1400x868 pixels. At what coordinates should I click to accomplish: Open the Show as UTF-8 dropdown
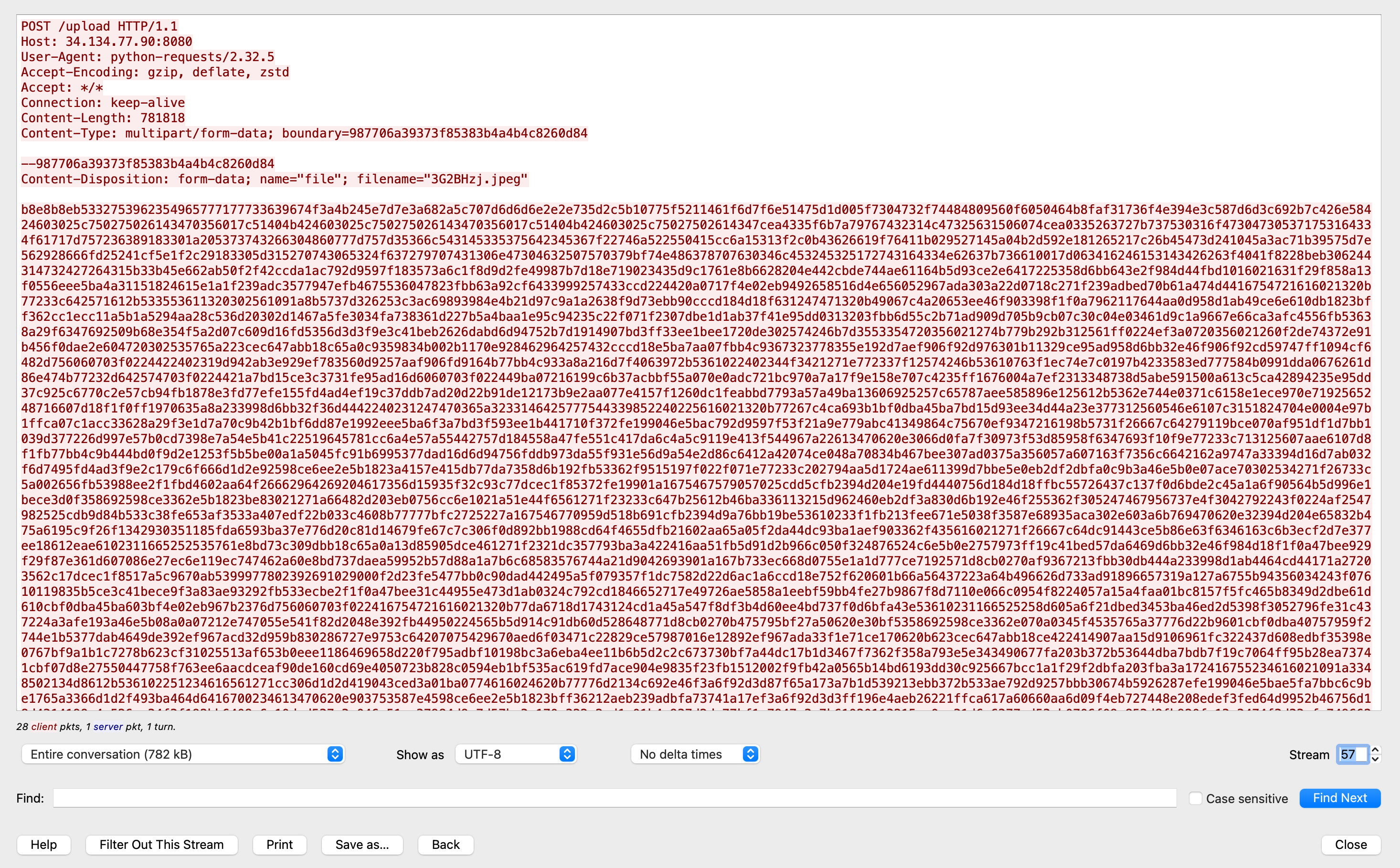(516, 754)
